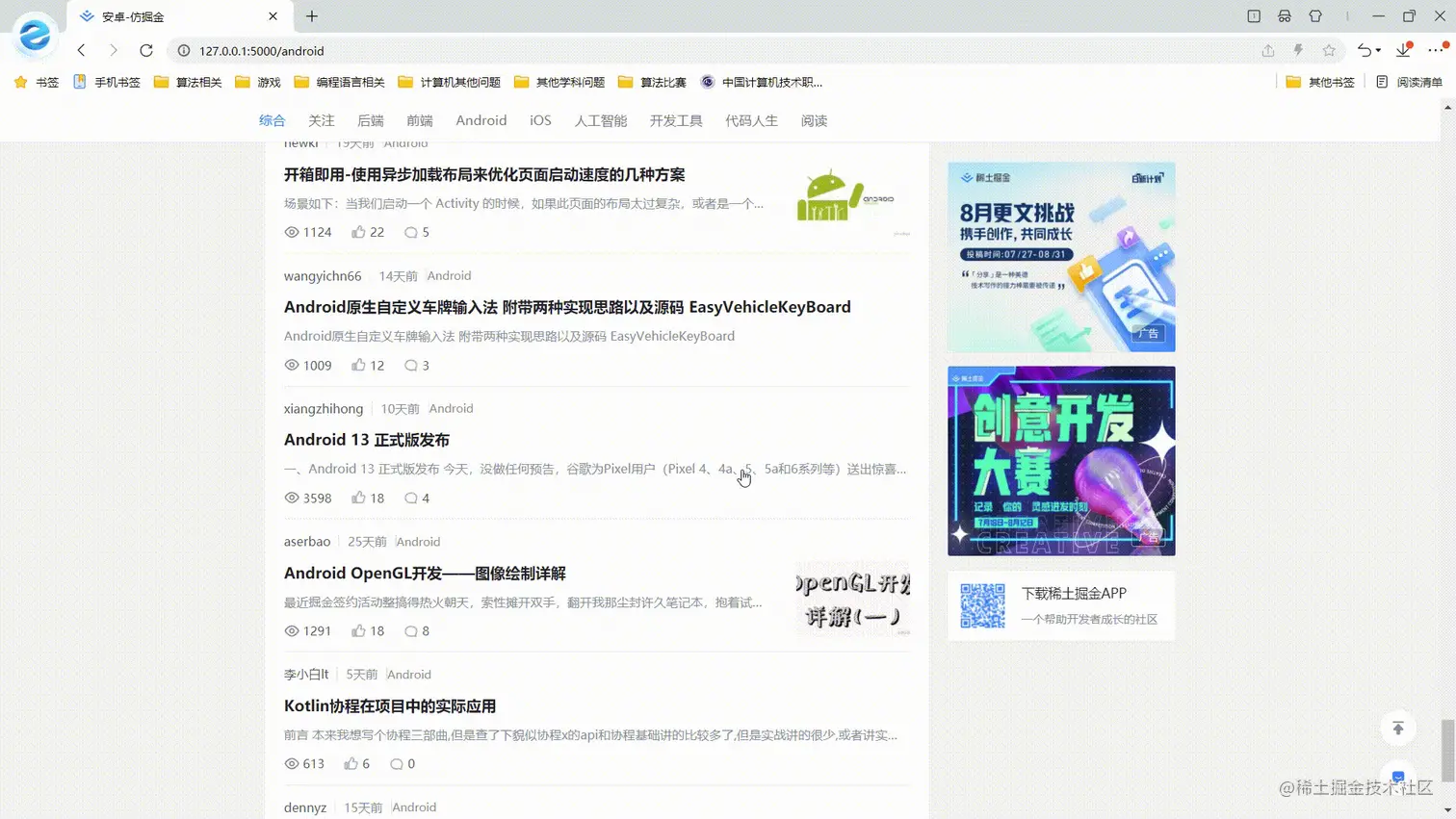The image size is (1456, 819).
Task: Open the 其他学科问题 bookmark folder
Action: coord(559,82)
